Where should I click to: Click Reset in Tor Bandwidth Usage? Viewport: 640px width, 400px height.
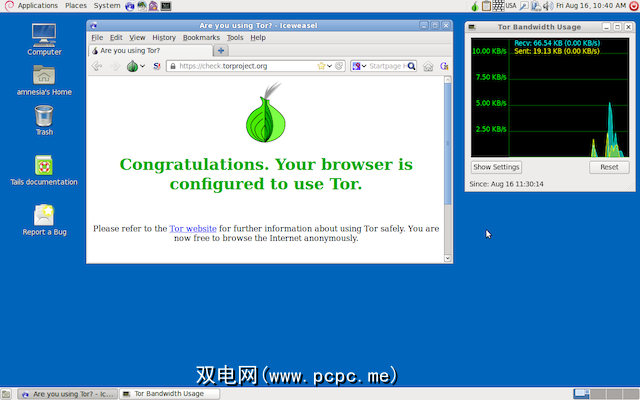609,167
